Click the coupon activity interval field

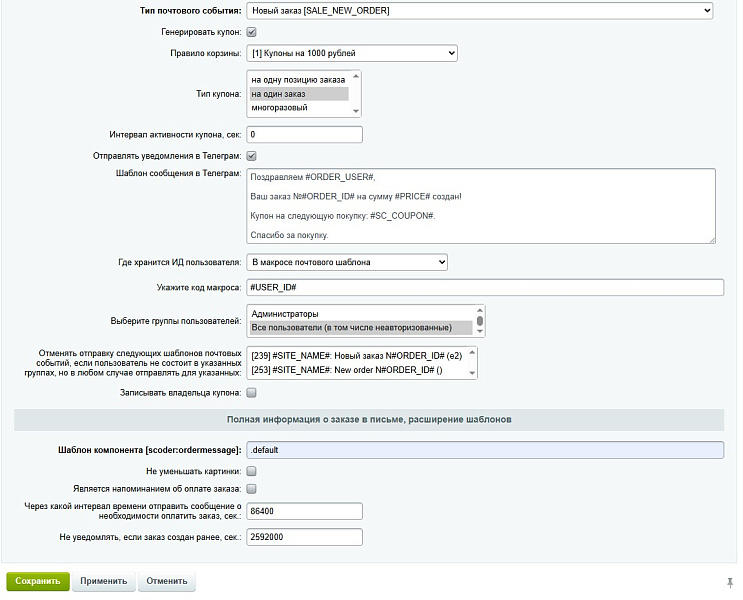[304, 135]
